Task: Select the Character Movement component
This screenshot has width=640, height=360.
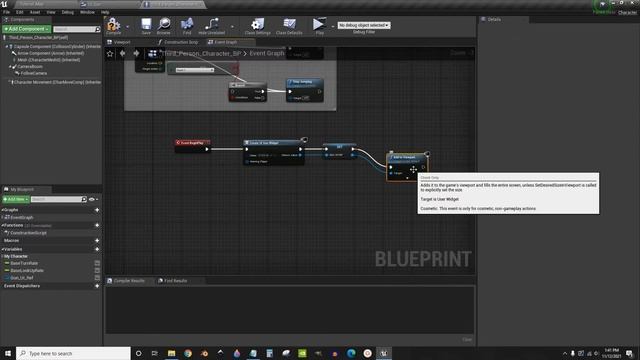Action: 56,82
